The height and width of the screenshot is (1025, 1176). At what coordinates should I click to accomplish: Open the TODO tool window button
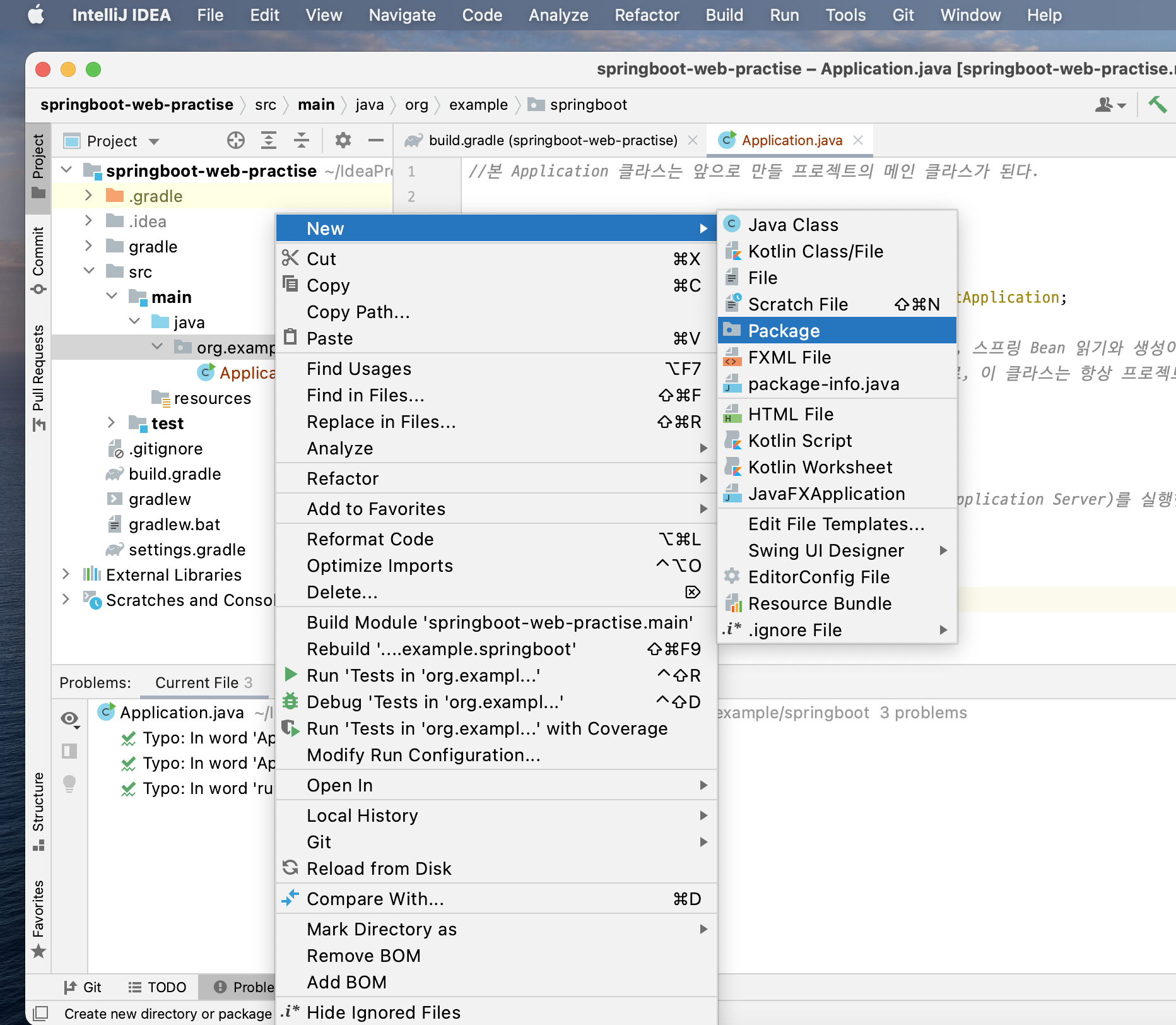157,987
